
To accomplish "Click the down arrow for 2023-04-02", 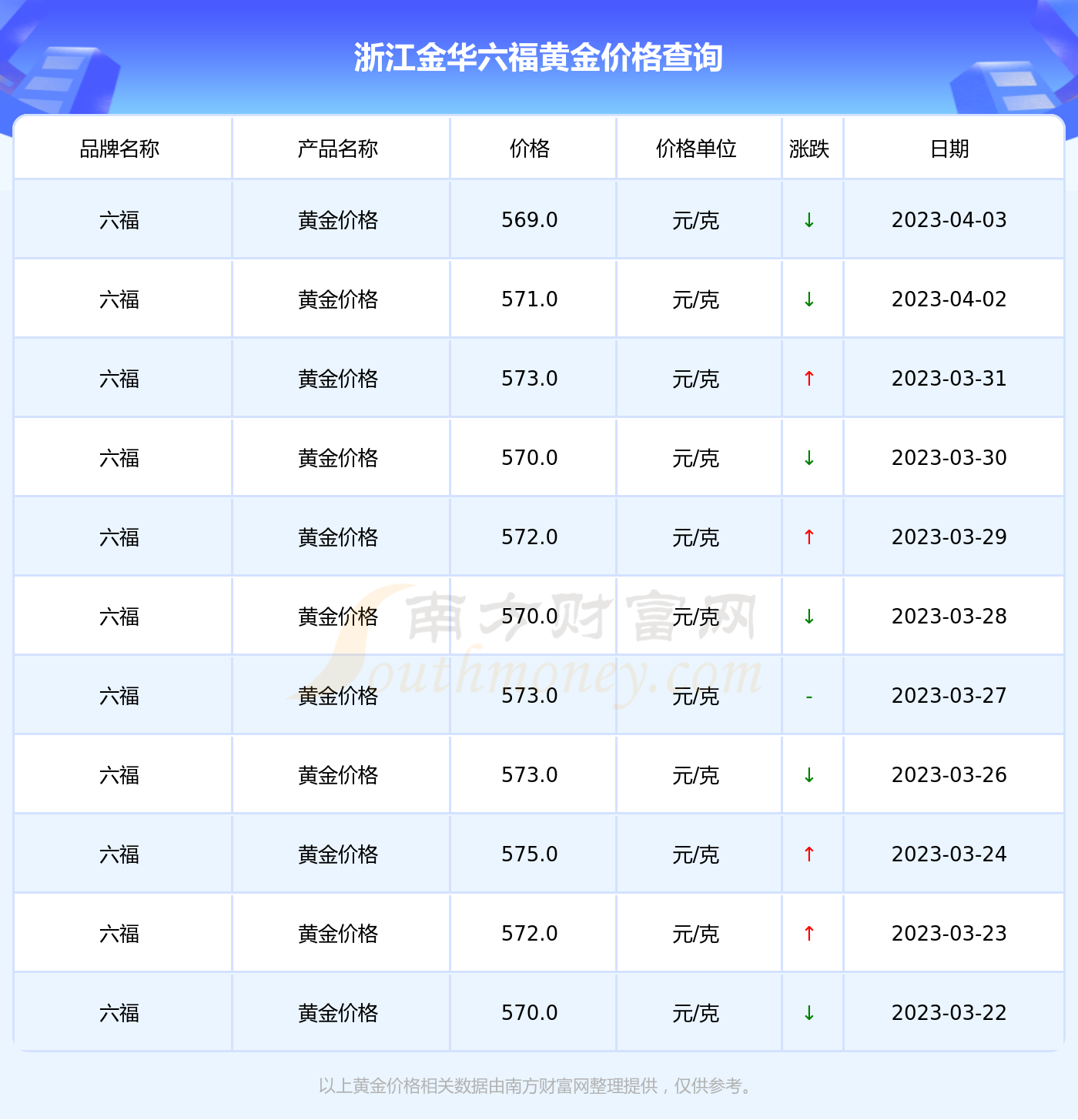I will click(x=809, y=299).
